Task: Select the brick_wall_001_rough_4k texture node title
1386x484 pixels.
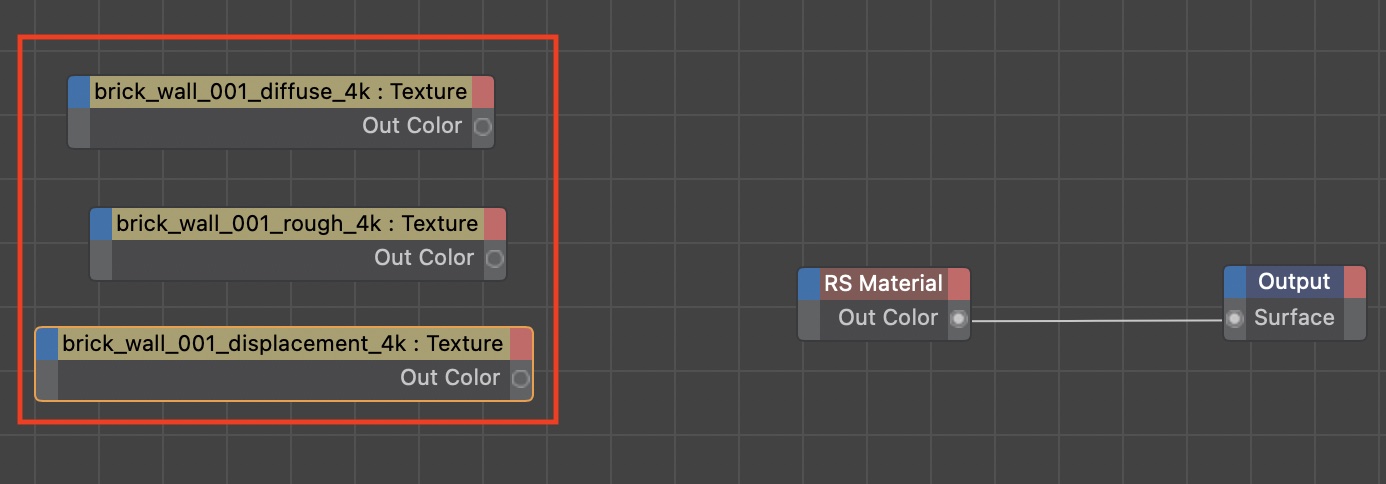Action: pos(297,224)
